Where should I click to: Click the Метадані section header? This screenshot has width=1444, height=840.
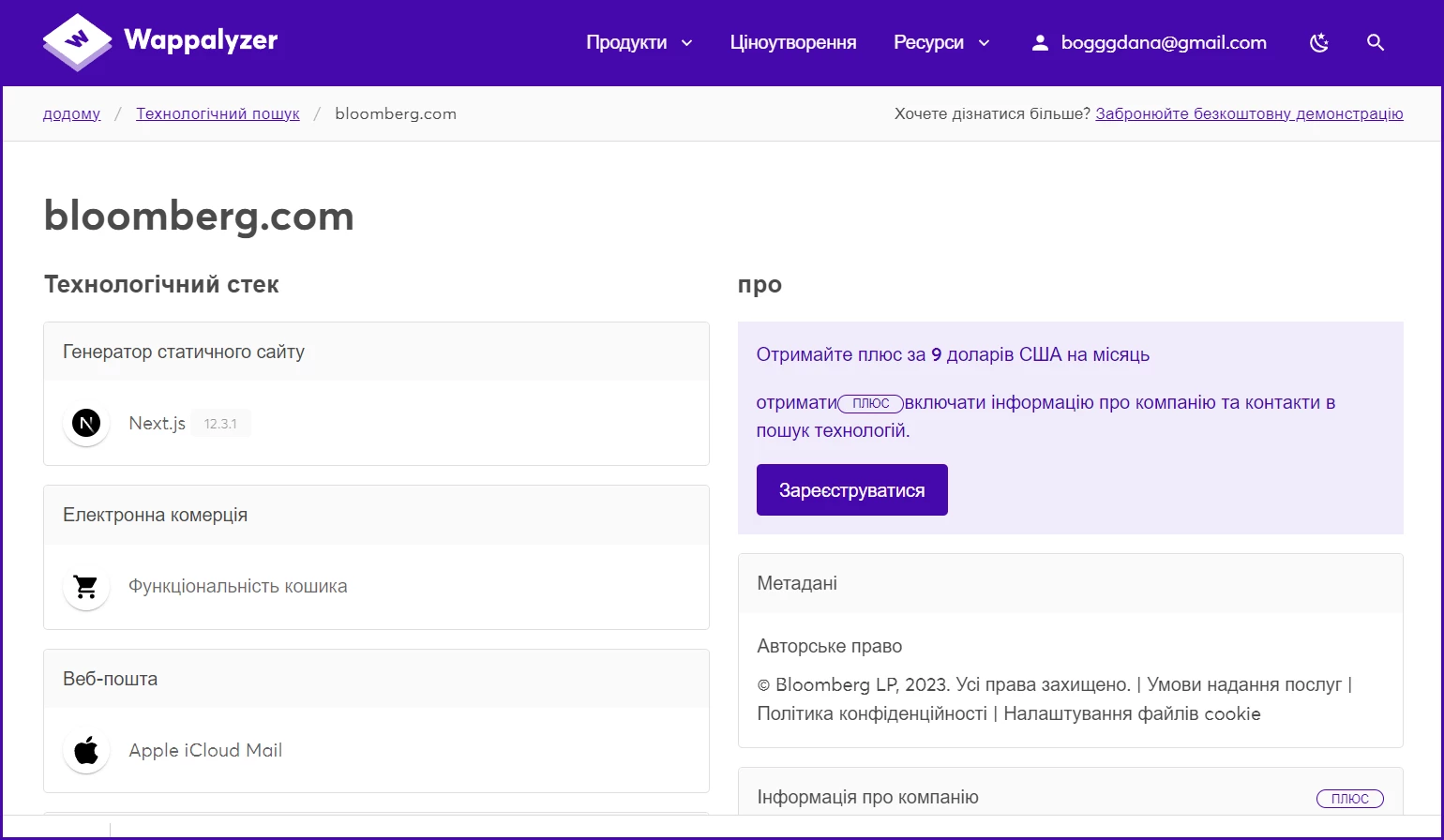[797, 583]
